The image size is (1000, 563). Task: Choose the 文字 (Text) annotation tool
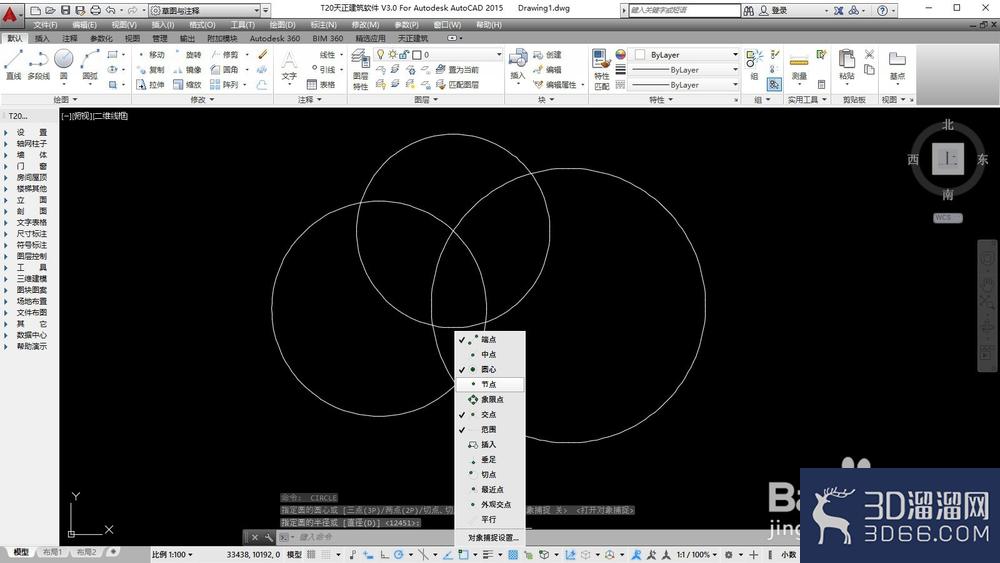pyautogui.click(x=289, y=64)
